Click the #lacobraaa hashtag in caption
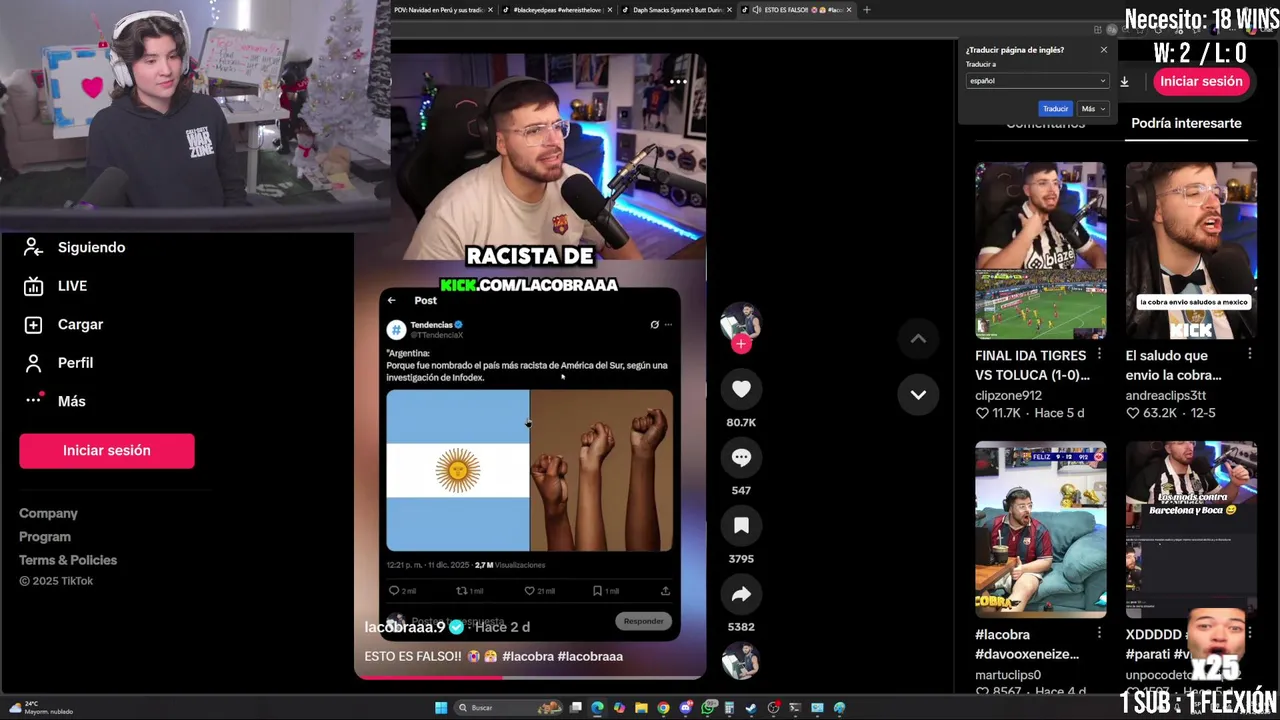Image resolution: width=1280 pixels, height=720 pixels. tap(590, 656)
